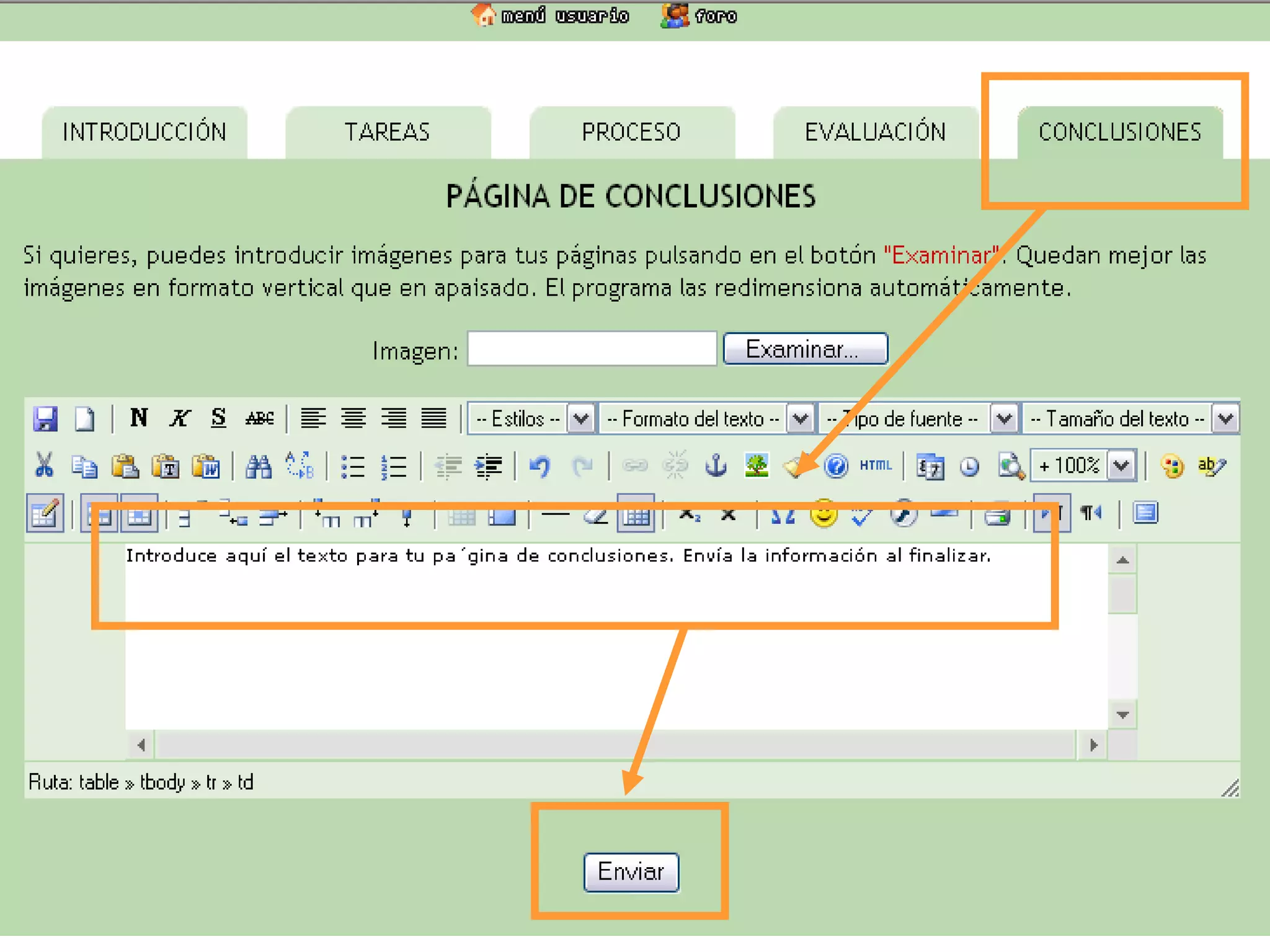The height and width of the screenshot is (952, 1270).
Task: Open the HTML source editor
Action: click(x=875, y=465)
